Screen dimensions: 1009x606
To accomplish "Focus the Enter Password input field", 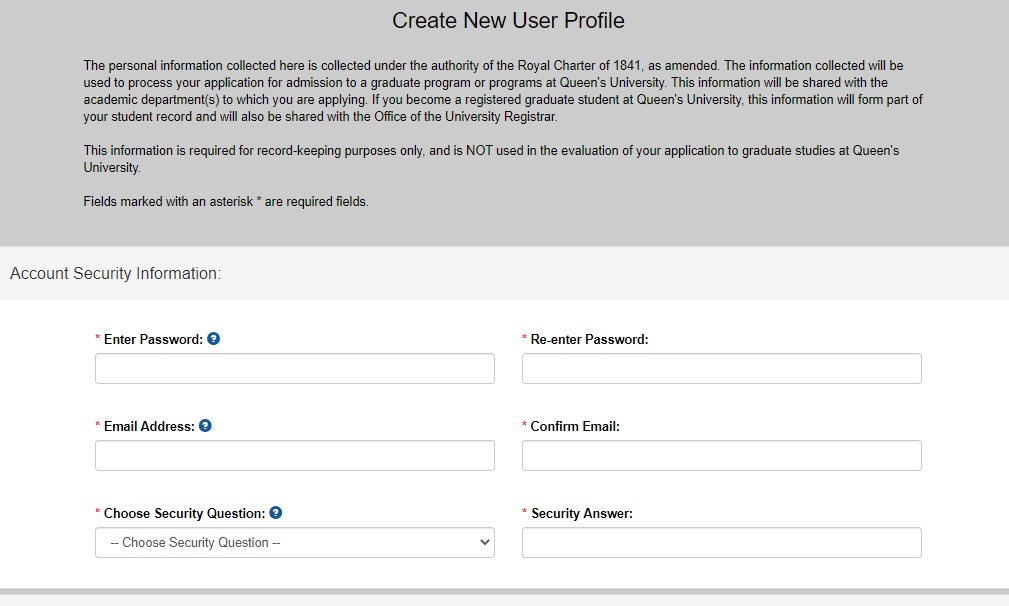I will [295, 368].
